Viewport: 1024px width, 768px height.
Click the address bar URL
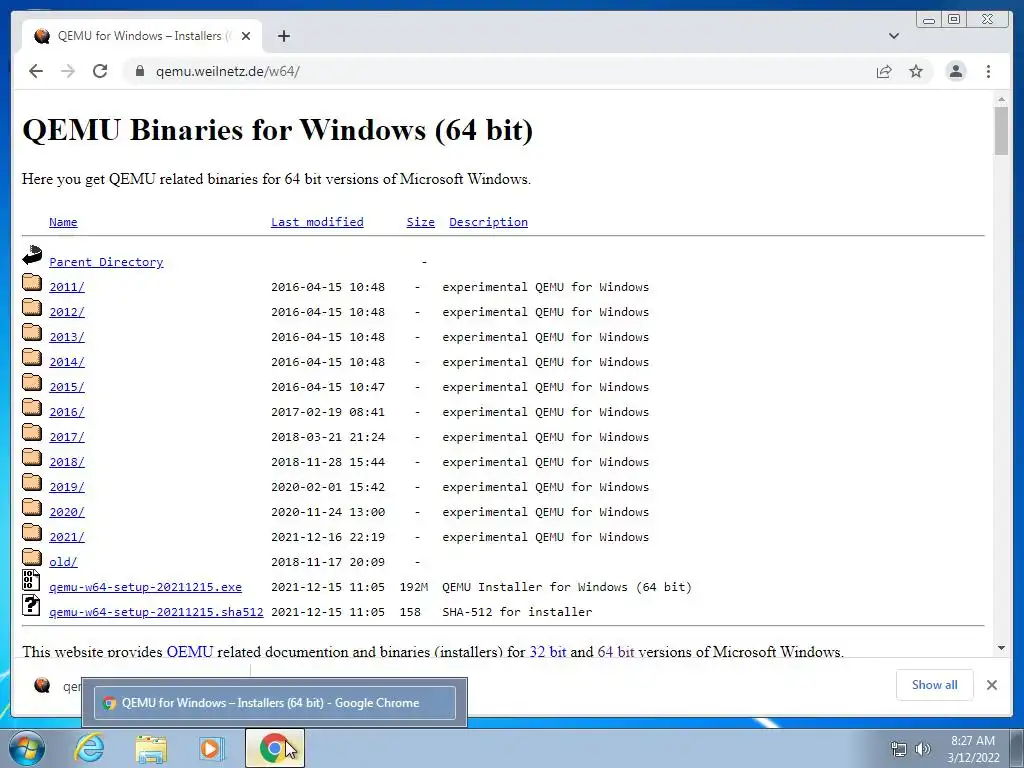click(x=227, y=71)
